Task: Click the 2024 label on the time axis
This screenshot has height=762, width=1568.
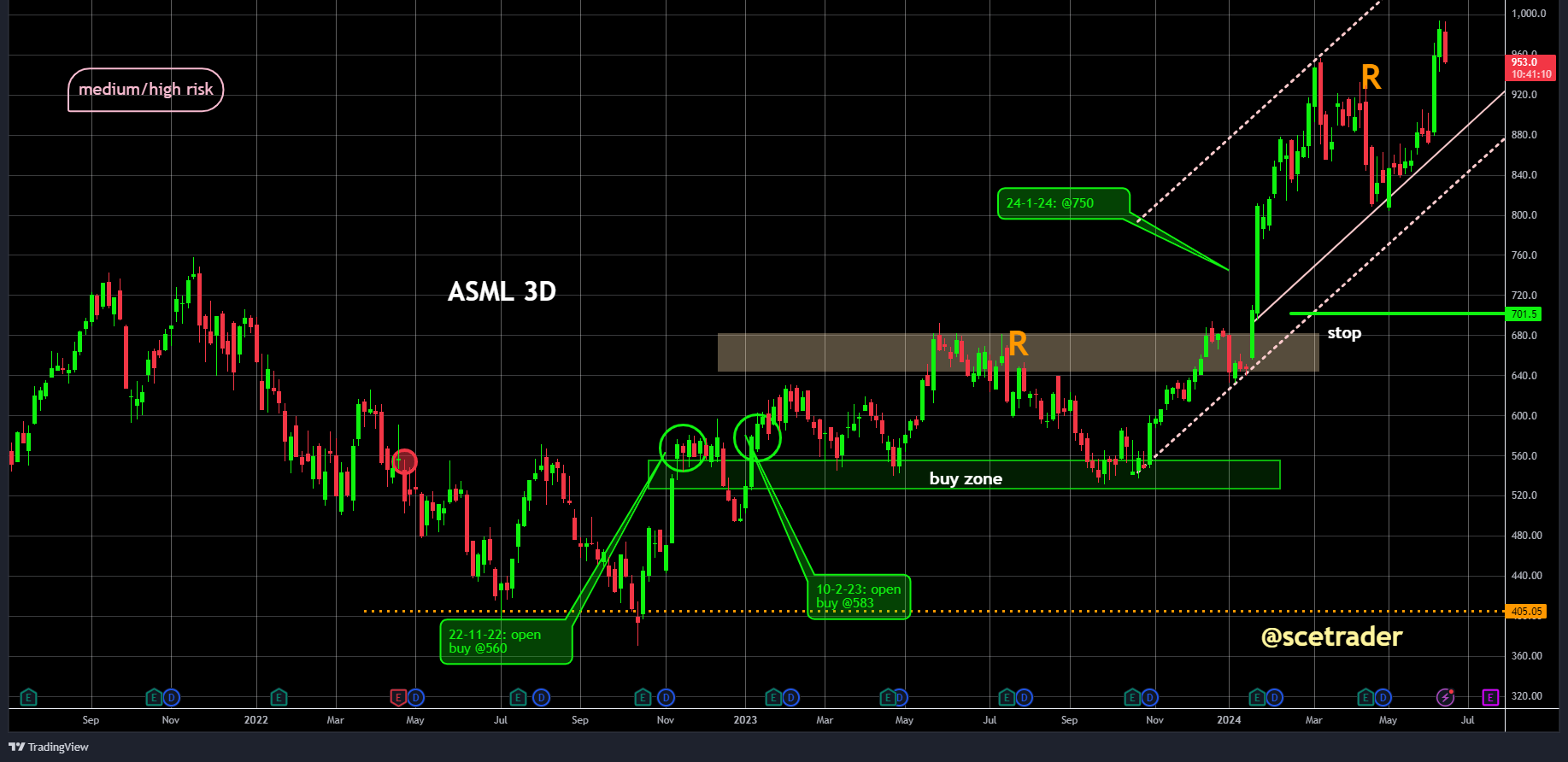Action: tap(1229, 720)
